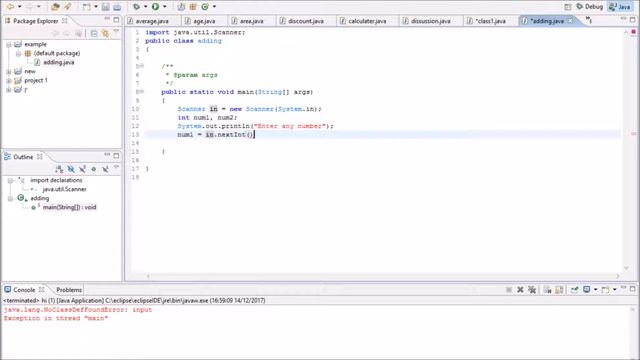Click the Display Selected Console icon
Viewport: 640px width, 360px height.
[x=587, y=290]
